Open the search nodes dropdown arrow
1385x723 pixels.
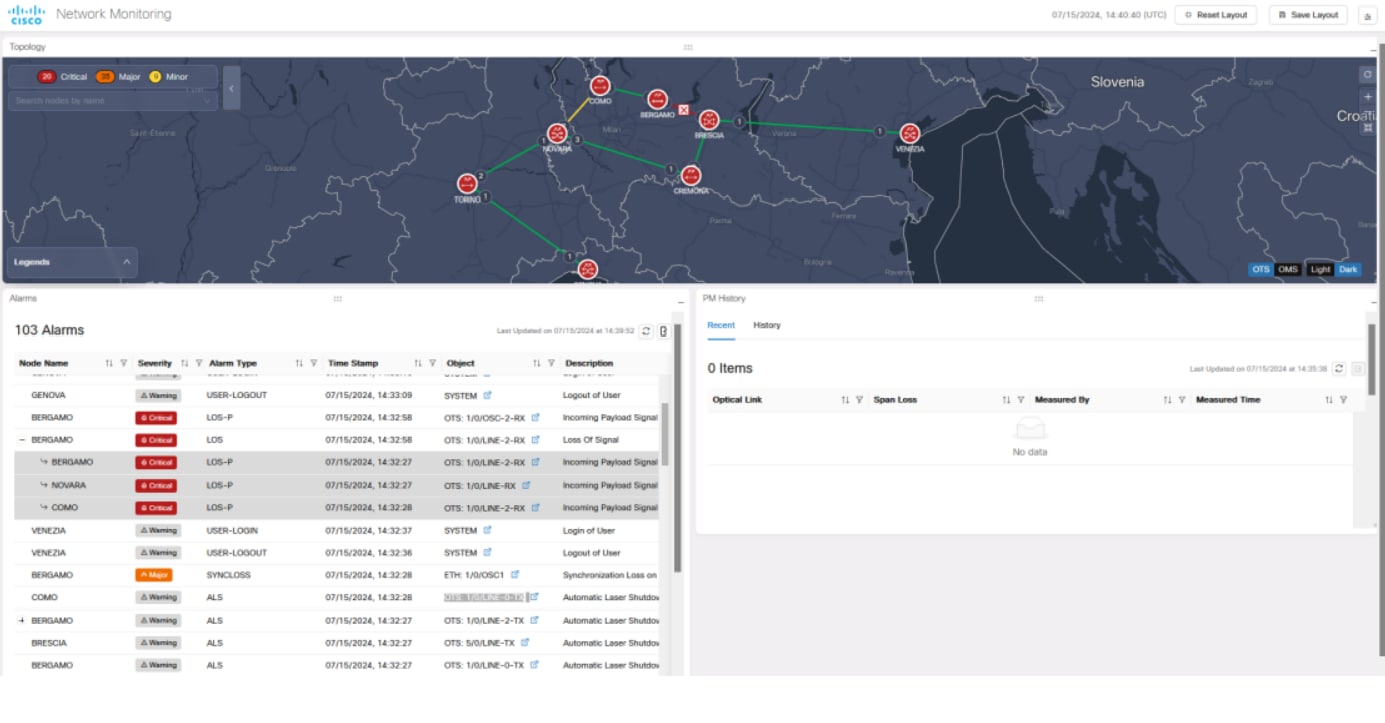tap(207, 101)
